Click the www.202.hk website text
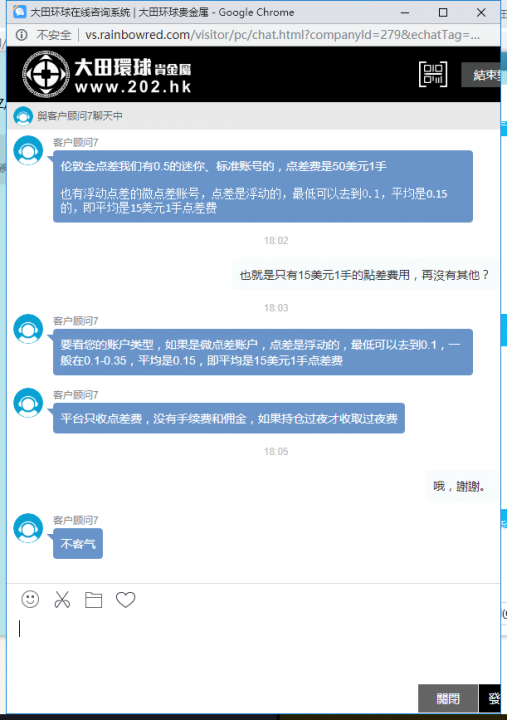The width and height of the screenshot is (507, 720). click(133, 87)
